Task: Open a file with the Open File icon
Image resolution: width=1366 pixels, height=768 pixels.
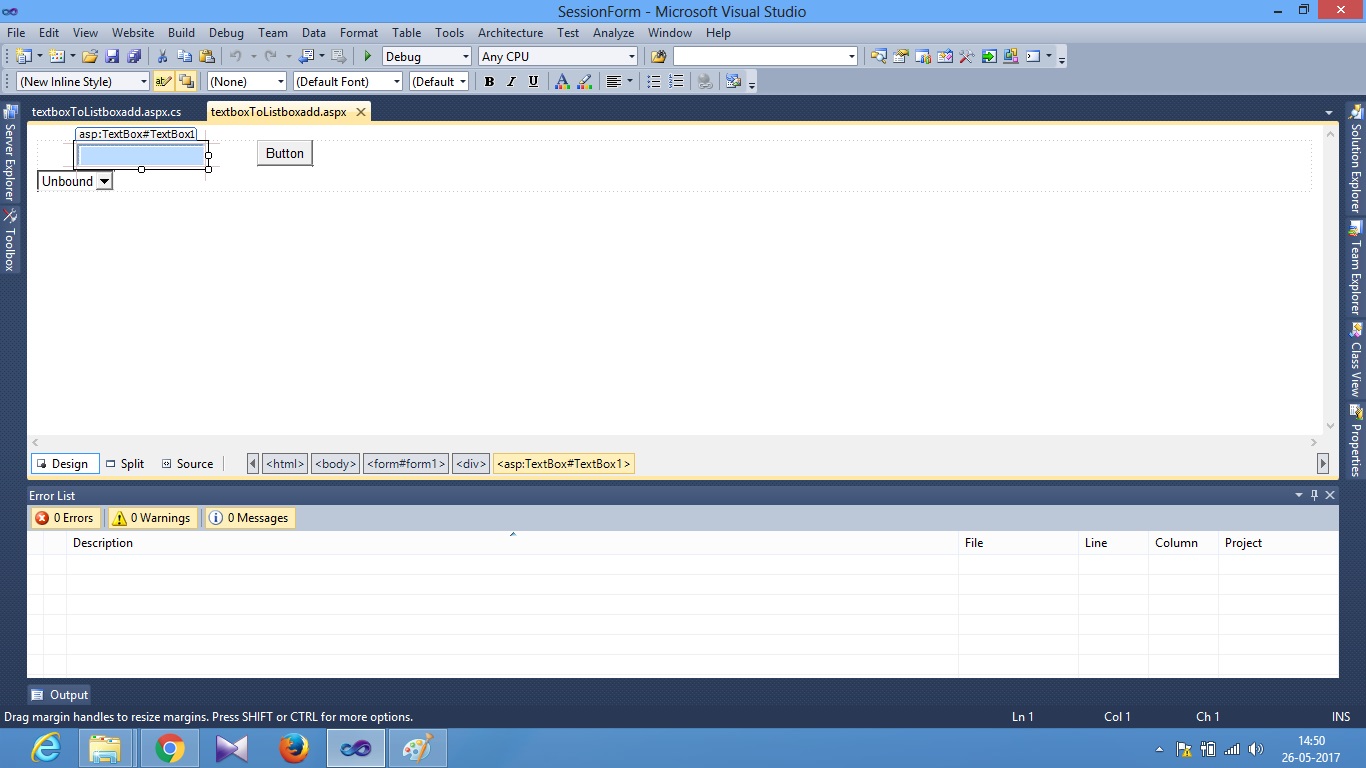Action: pyautogui.click(x=91, y=56)
